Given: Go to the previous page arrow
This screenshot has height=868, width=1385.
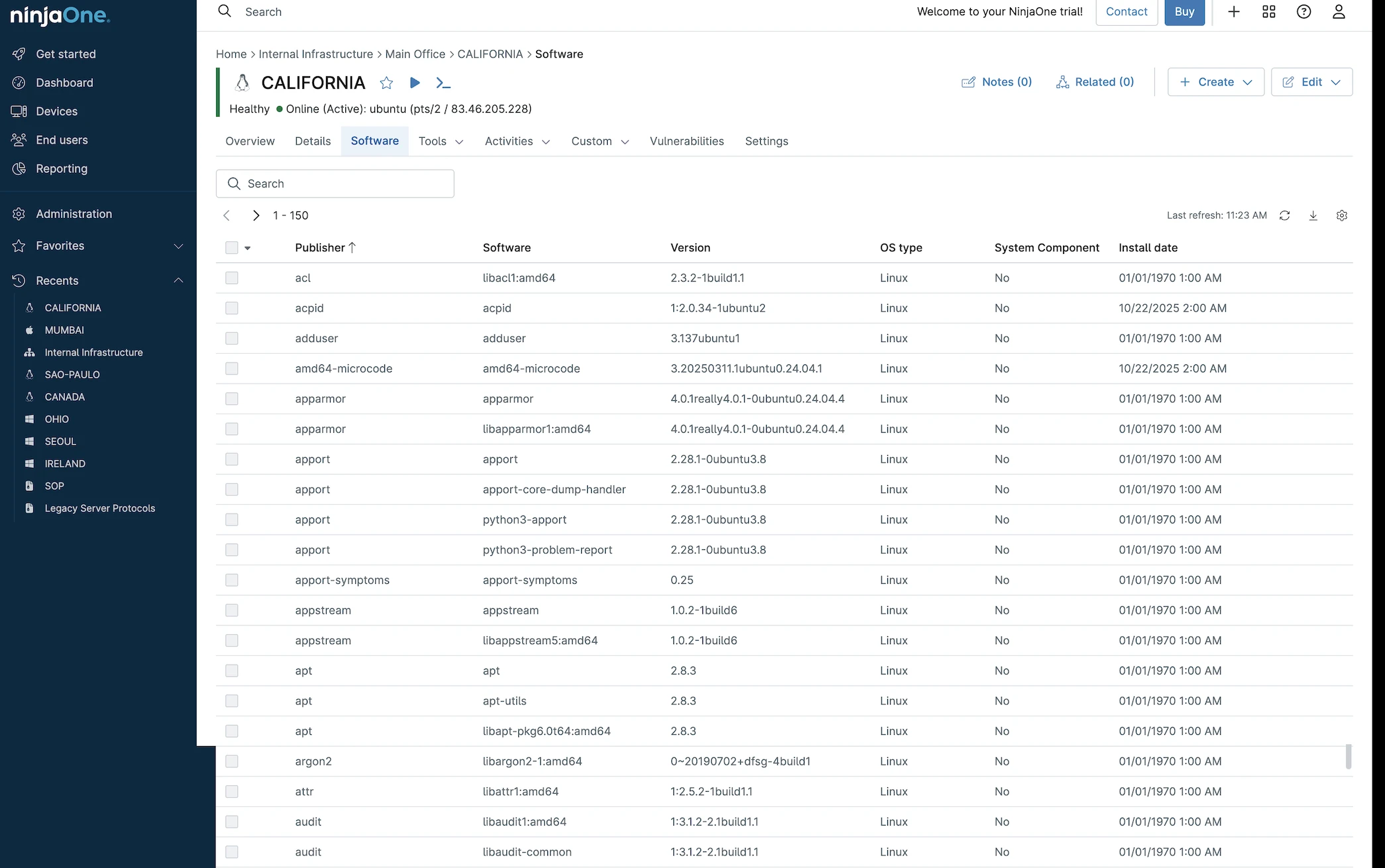Looking at the screenshot, I should coord(227,215).
